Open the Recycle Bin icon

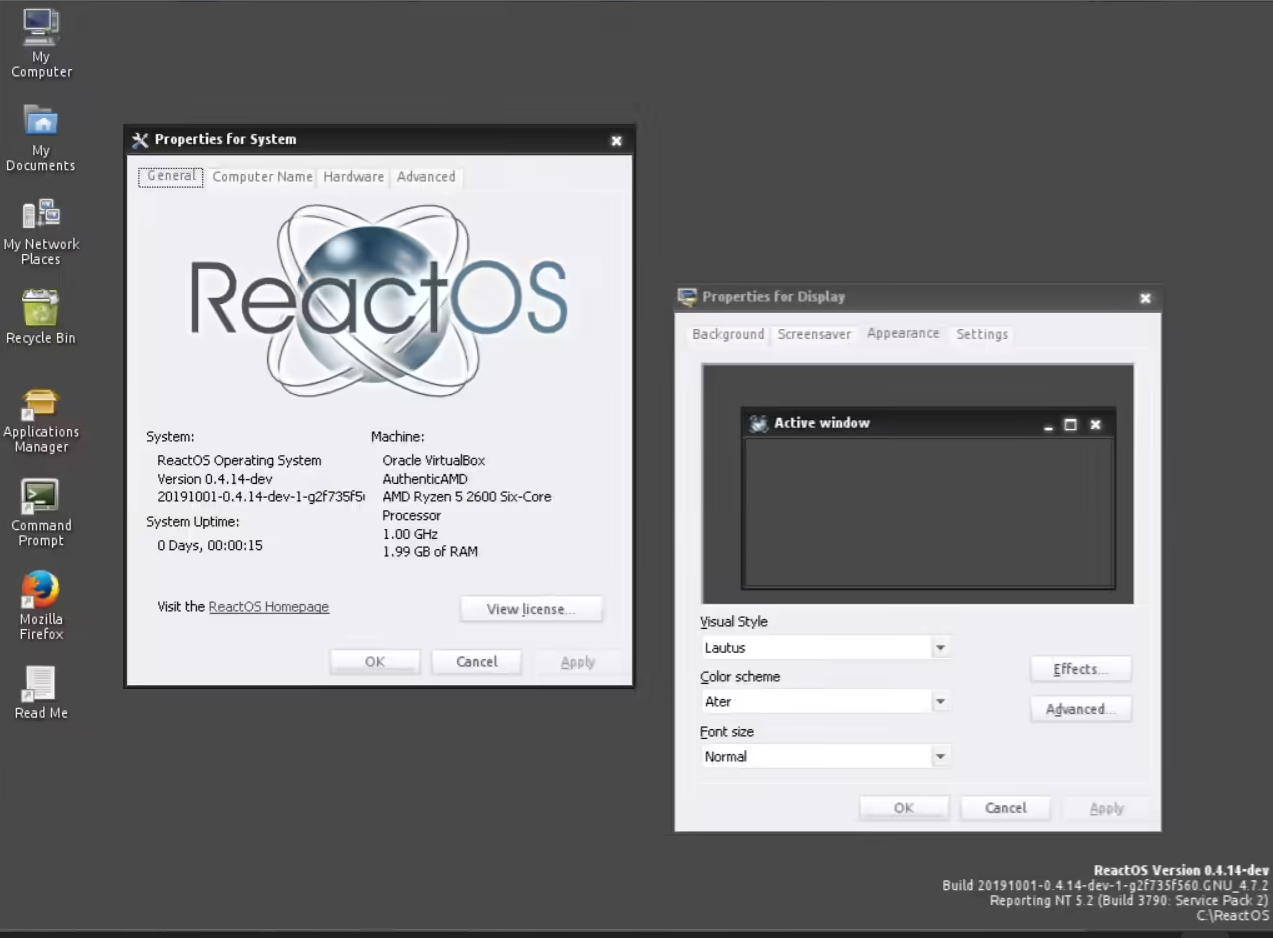(41, 309)
